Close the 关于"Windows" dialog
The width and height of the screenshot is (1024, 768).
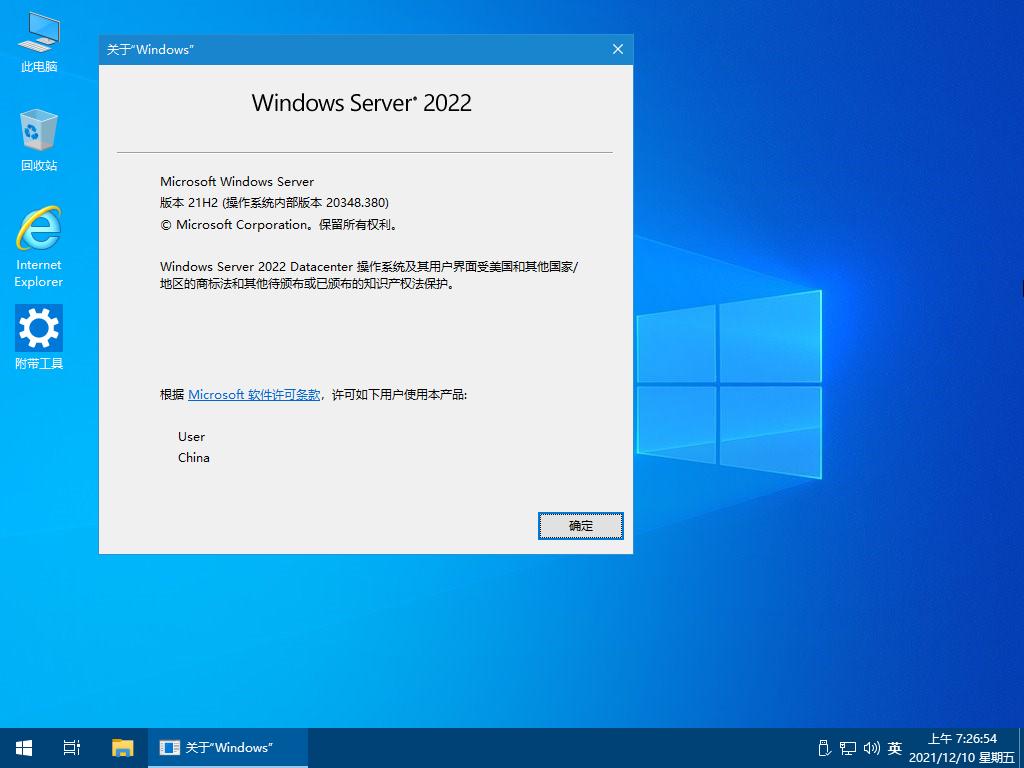[x=618, y=50]
